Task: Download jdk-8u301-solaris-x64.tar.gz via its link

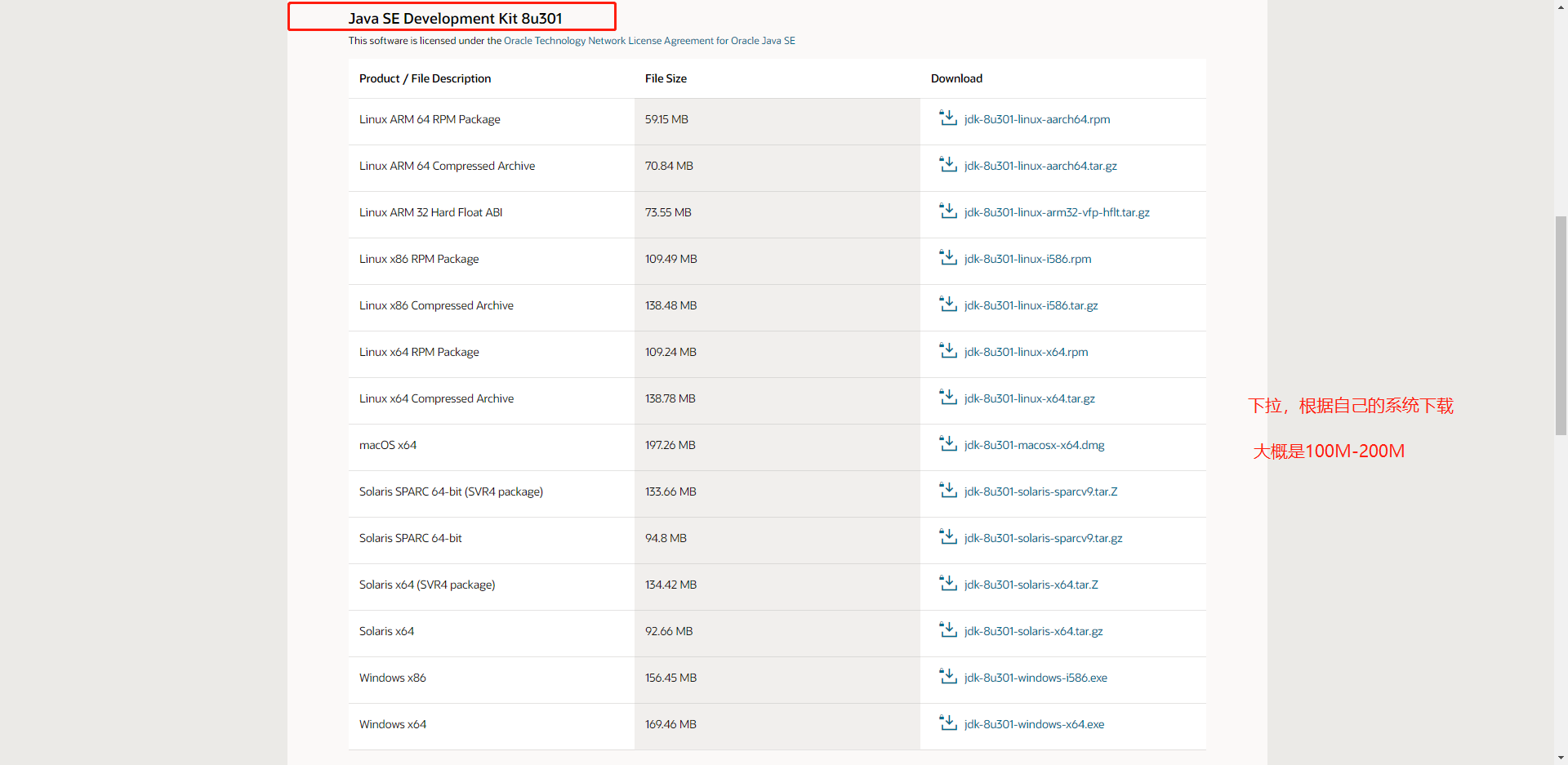Action: tap(1033, 631)
